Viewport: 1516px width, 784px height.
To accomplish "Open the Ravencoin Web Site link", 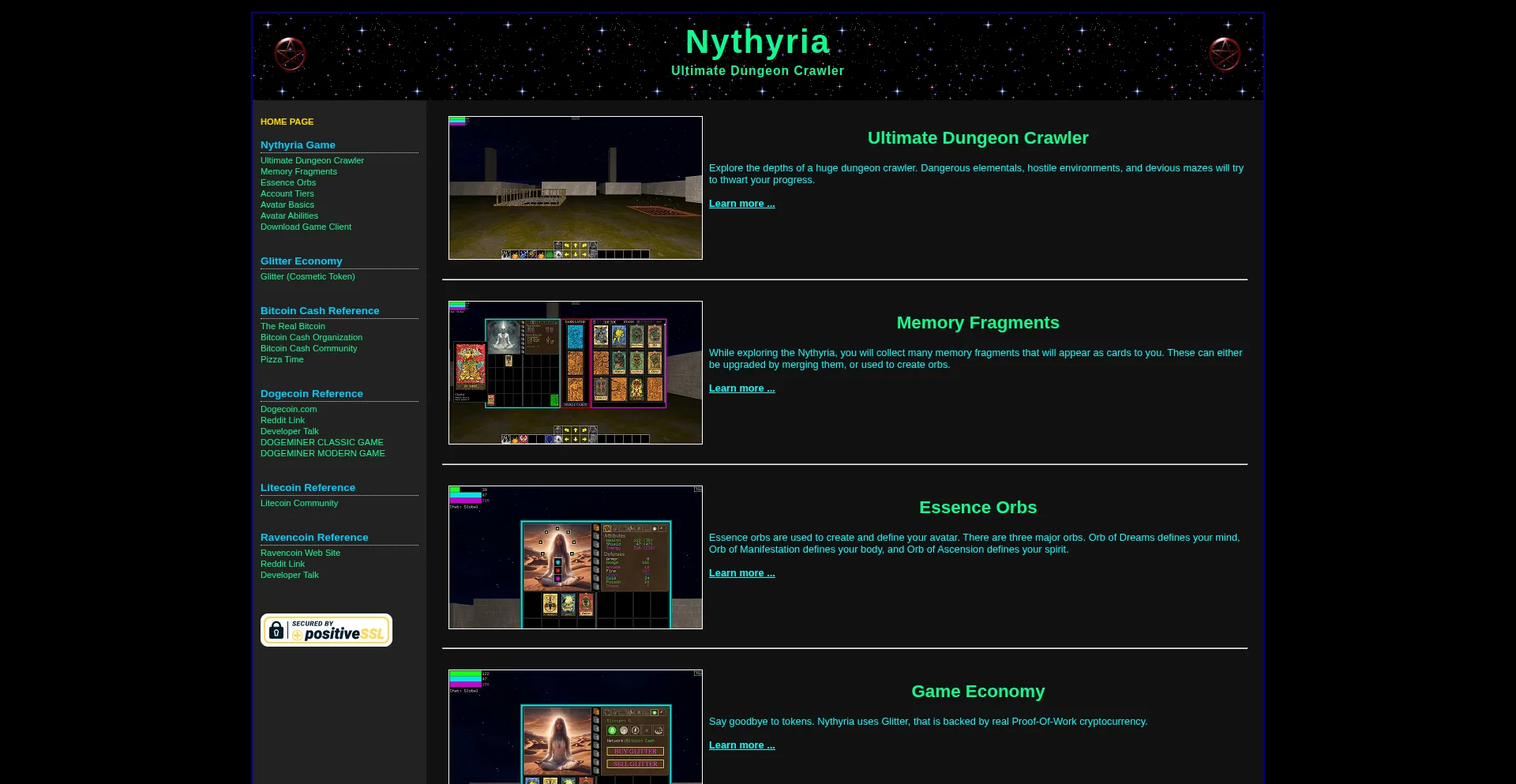I will click(x=300, y=553).
